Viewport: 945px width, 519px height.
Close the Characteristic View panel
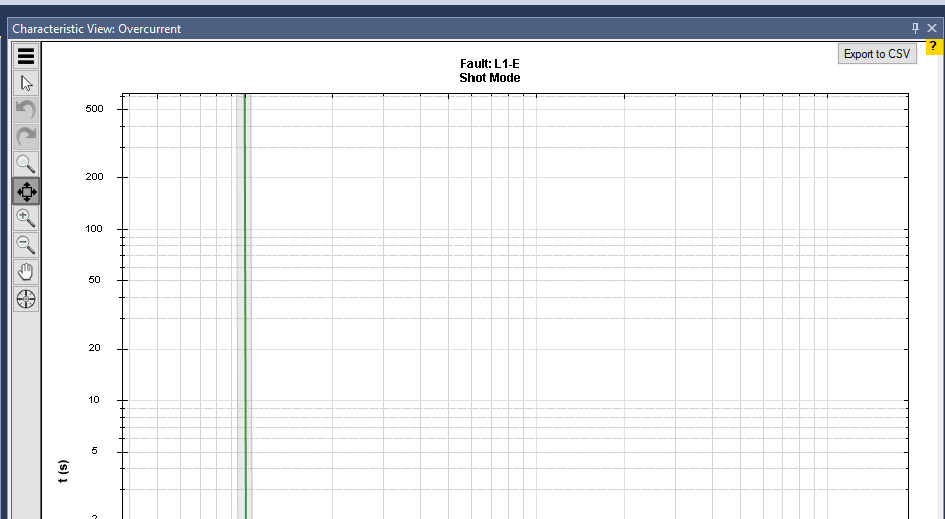pyautogui.click(x=932, y=29)
